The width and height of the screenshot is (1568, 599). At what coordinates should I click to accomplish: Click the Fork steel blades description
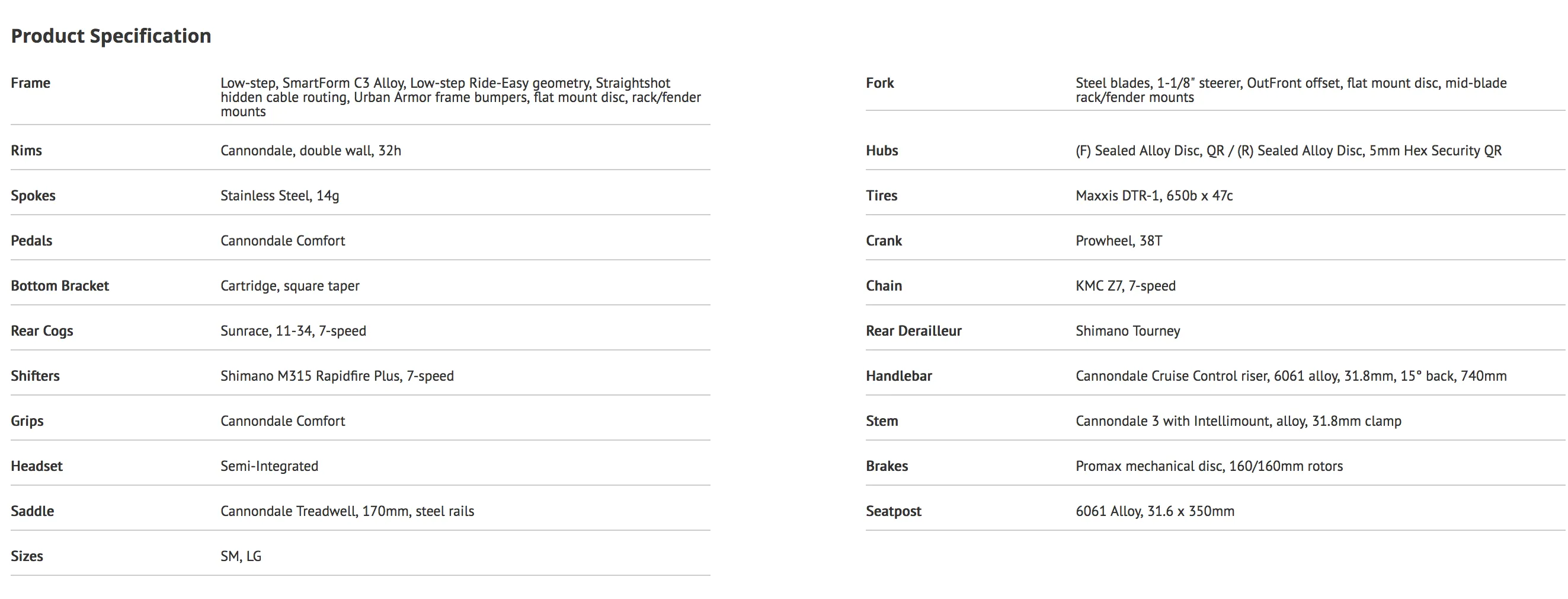pos(1291,90)
